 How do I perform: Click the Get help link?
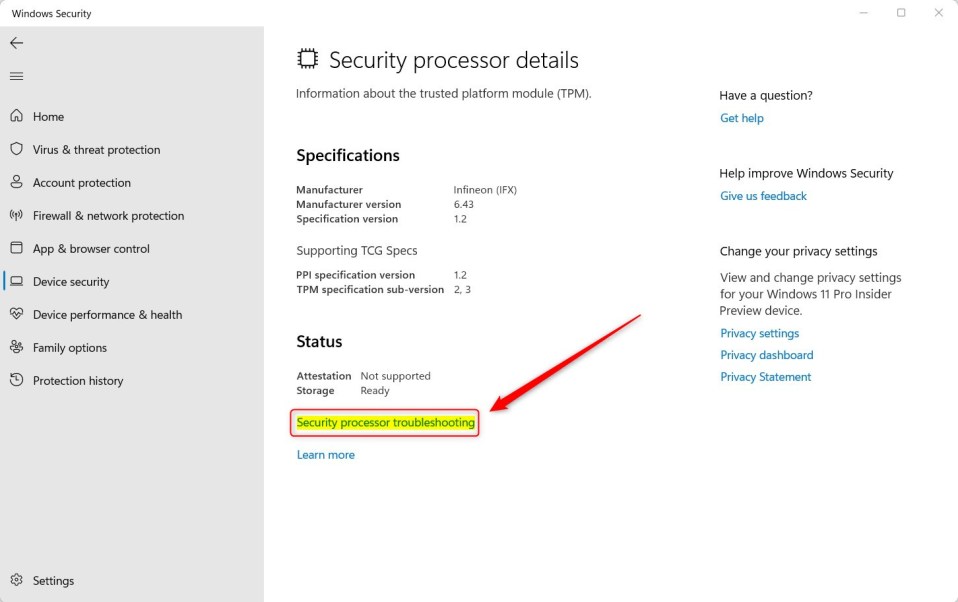(x=741, y=118)
